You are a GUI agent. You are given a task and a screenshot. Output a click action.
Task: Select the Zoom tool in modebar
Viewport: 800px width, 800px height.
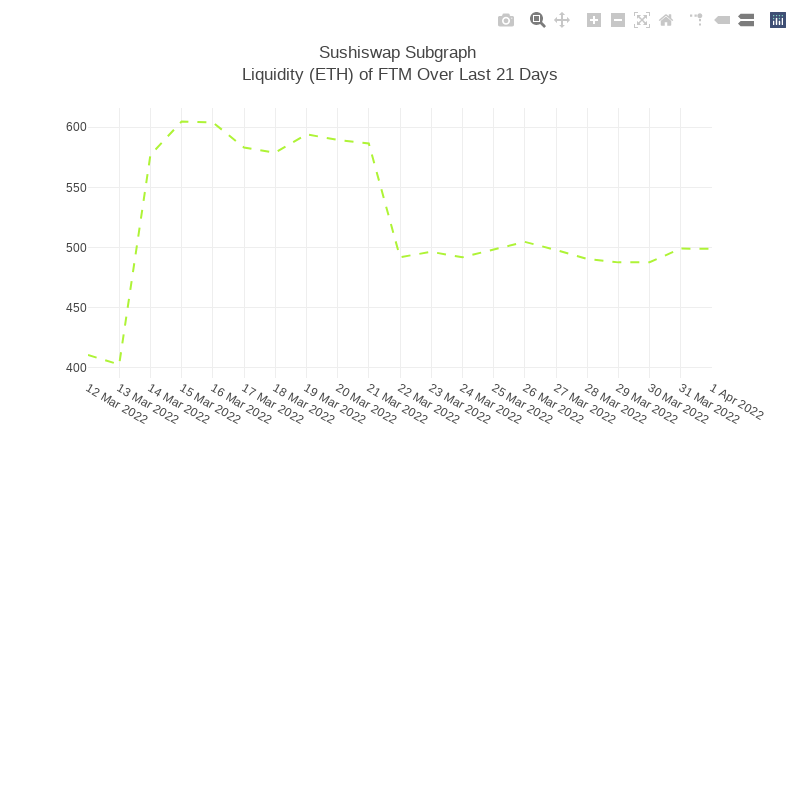point(537,20)
